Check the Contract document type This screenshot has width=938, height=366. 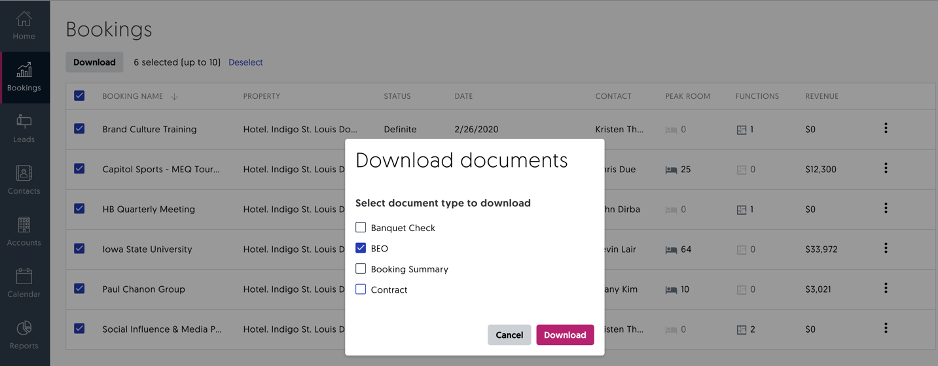pos(361,289)
